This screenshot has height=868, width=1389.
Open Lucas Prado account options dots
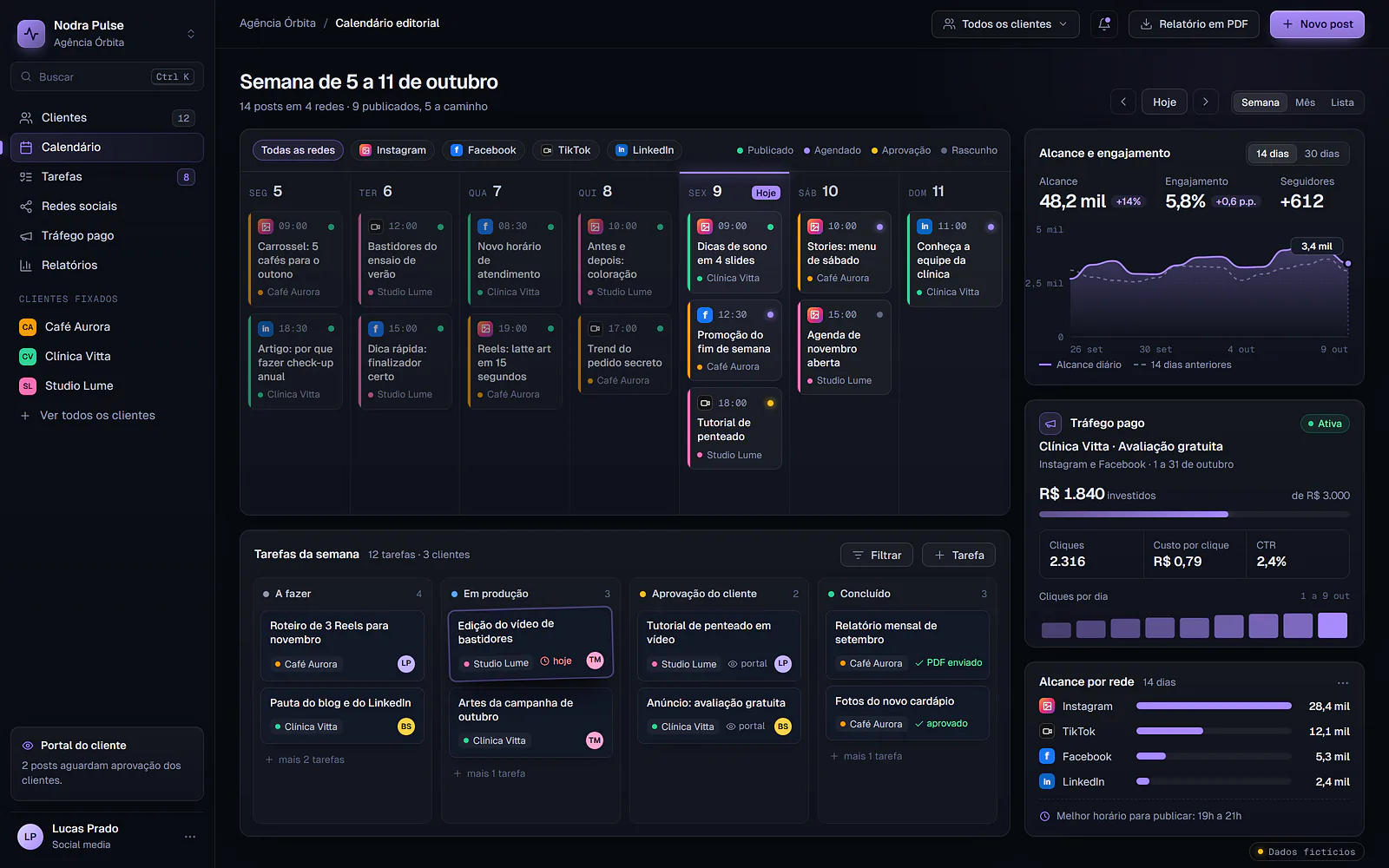click(x=190, y=837)
